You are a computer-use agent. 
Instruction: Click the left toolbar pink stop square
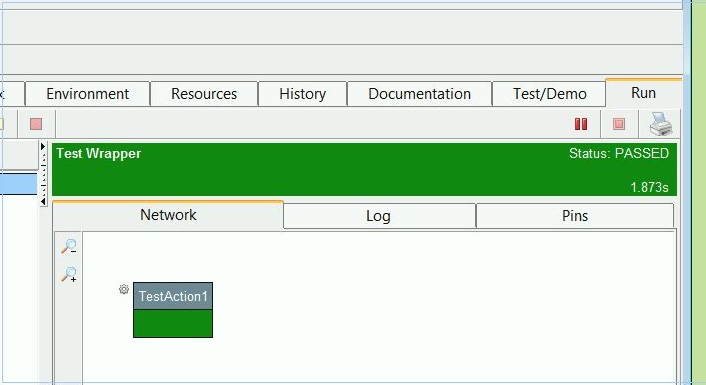[x=36, y=124]
